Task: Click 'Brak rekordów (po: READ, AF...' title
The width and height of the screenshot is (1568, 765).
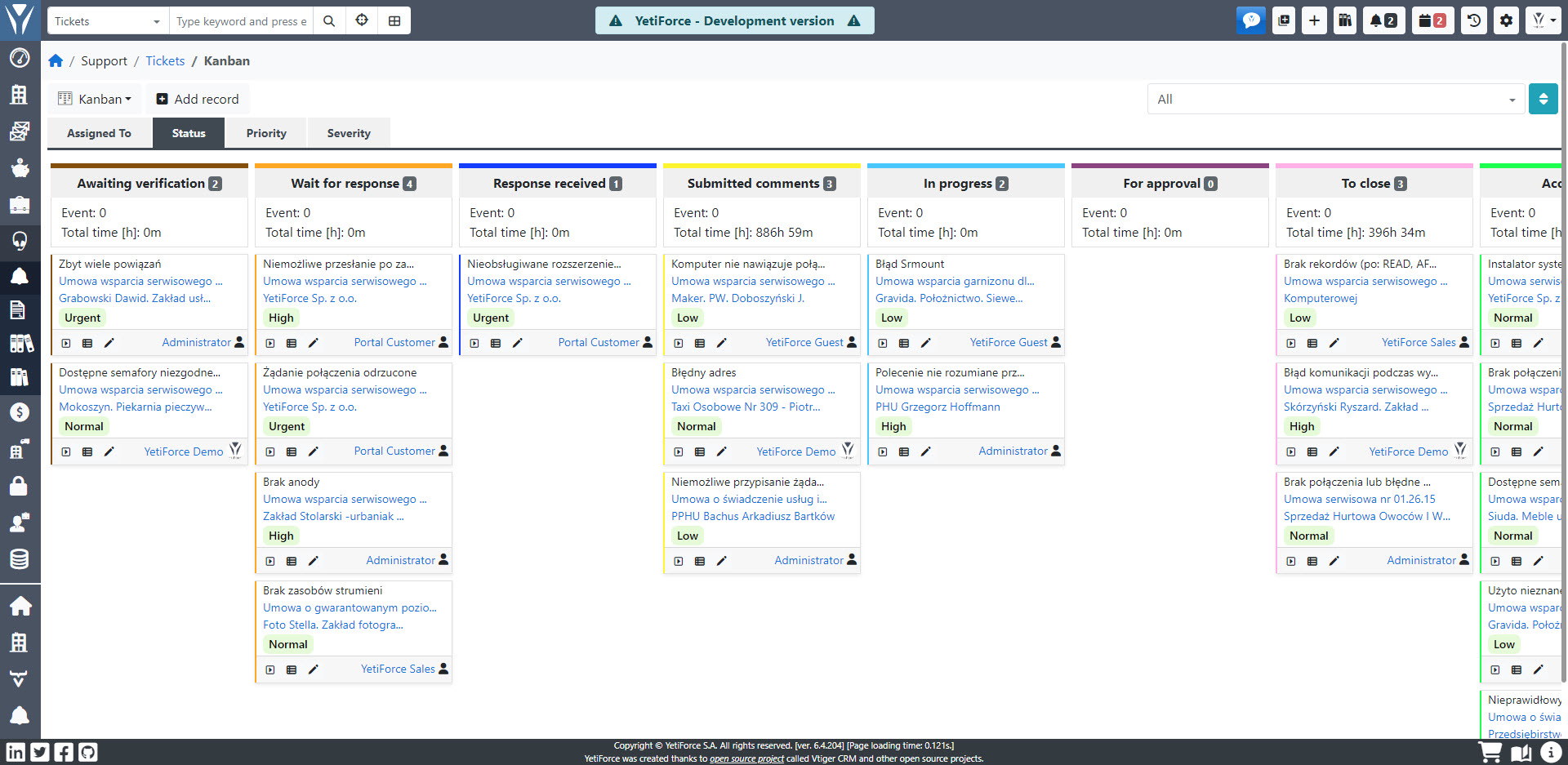Action: [1360, 264]
